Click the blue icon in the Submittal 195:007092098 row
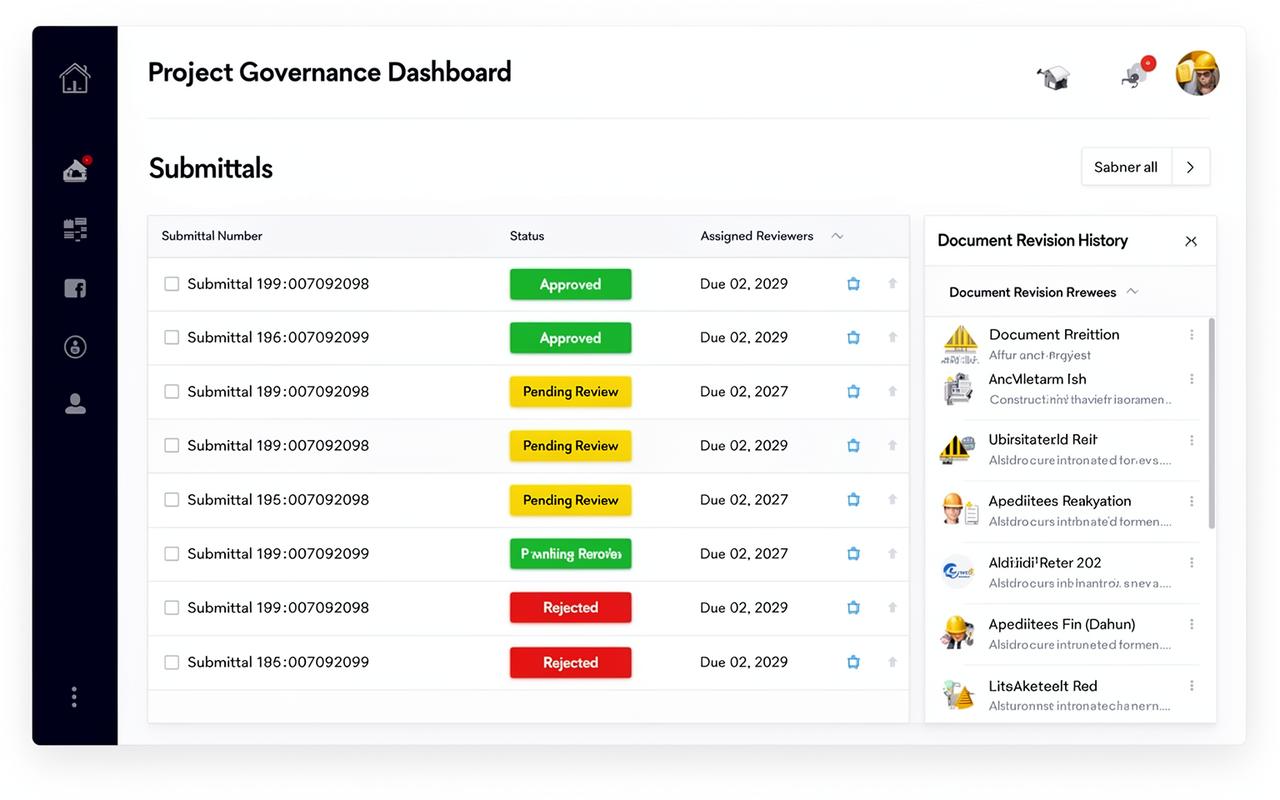1280x800 pixels. click(853, 500)
